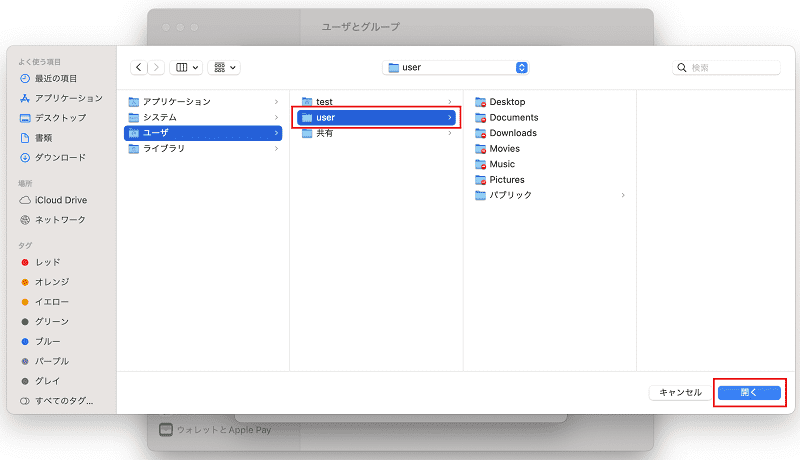
Task: Select the アプリケーション folder in first column
Action: coord(204,102)
